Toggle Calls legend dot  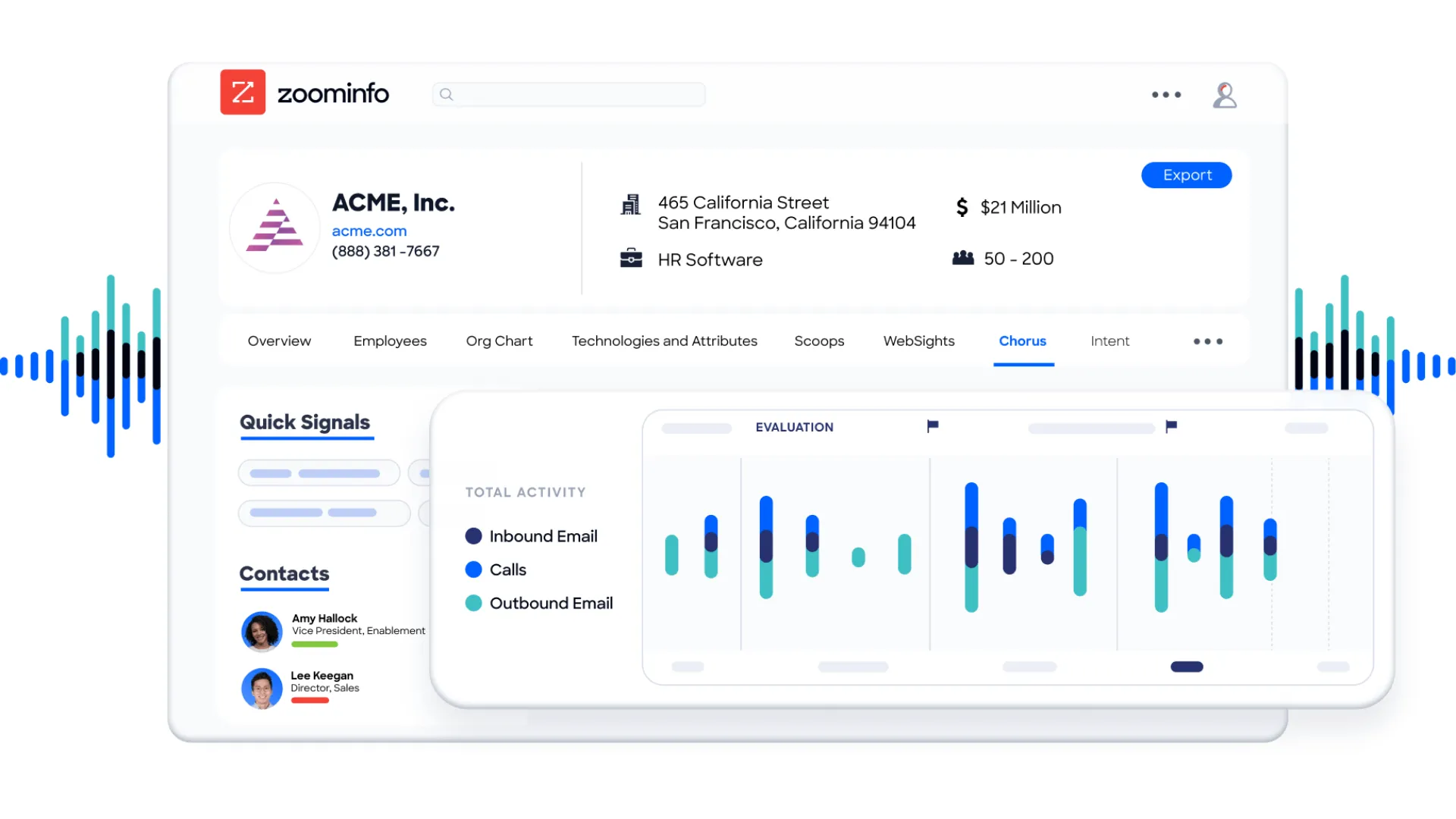(474, 570)
